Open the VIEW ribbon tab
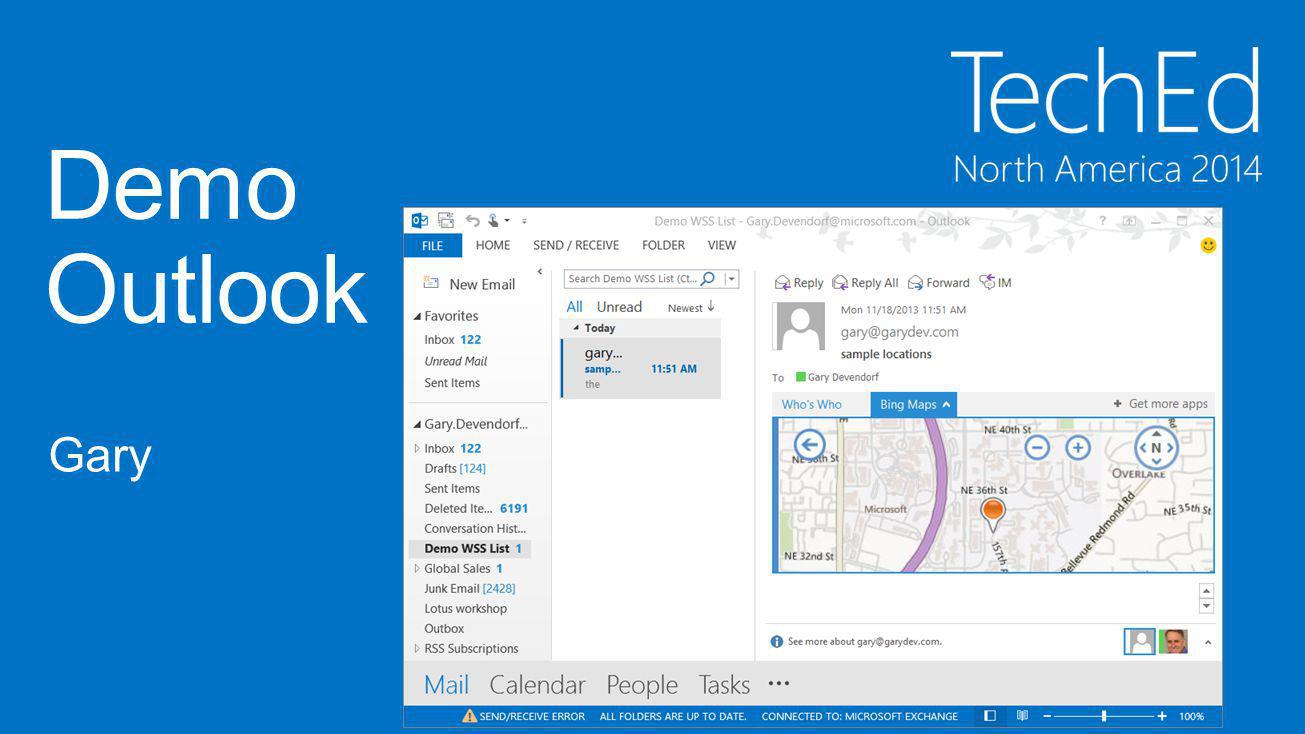 pos(722,246)
